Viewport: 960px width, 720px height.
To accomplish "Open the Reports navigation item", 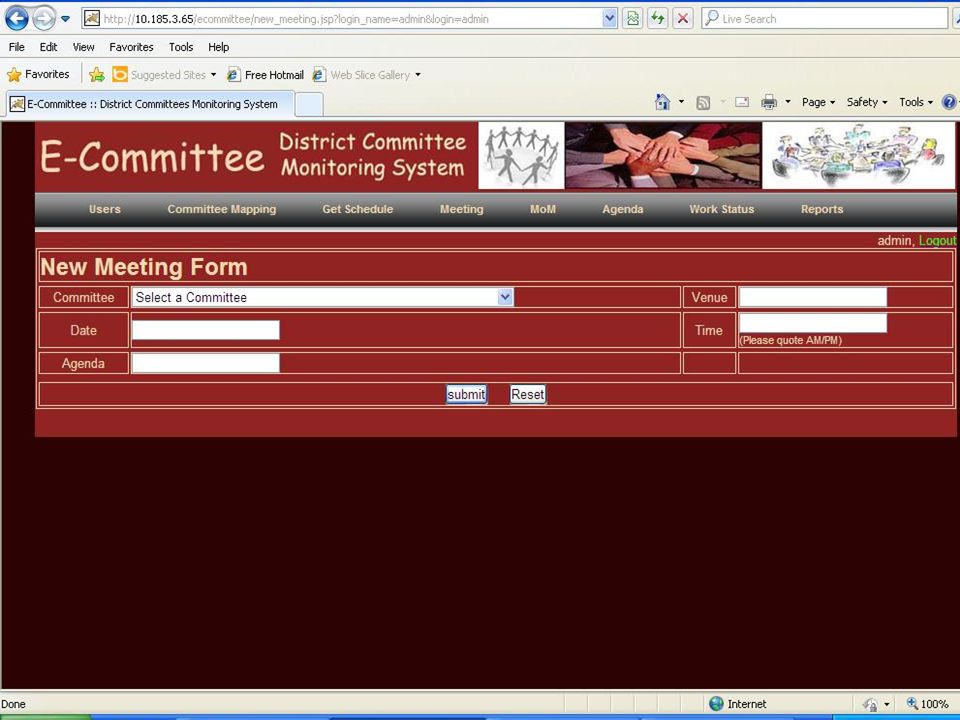I will (x=822, y=209).
